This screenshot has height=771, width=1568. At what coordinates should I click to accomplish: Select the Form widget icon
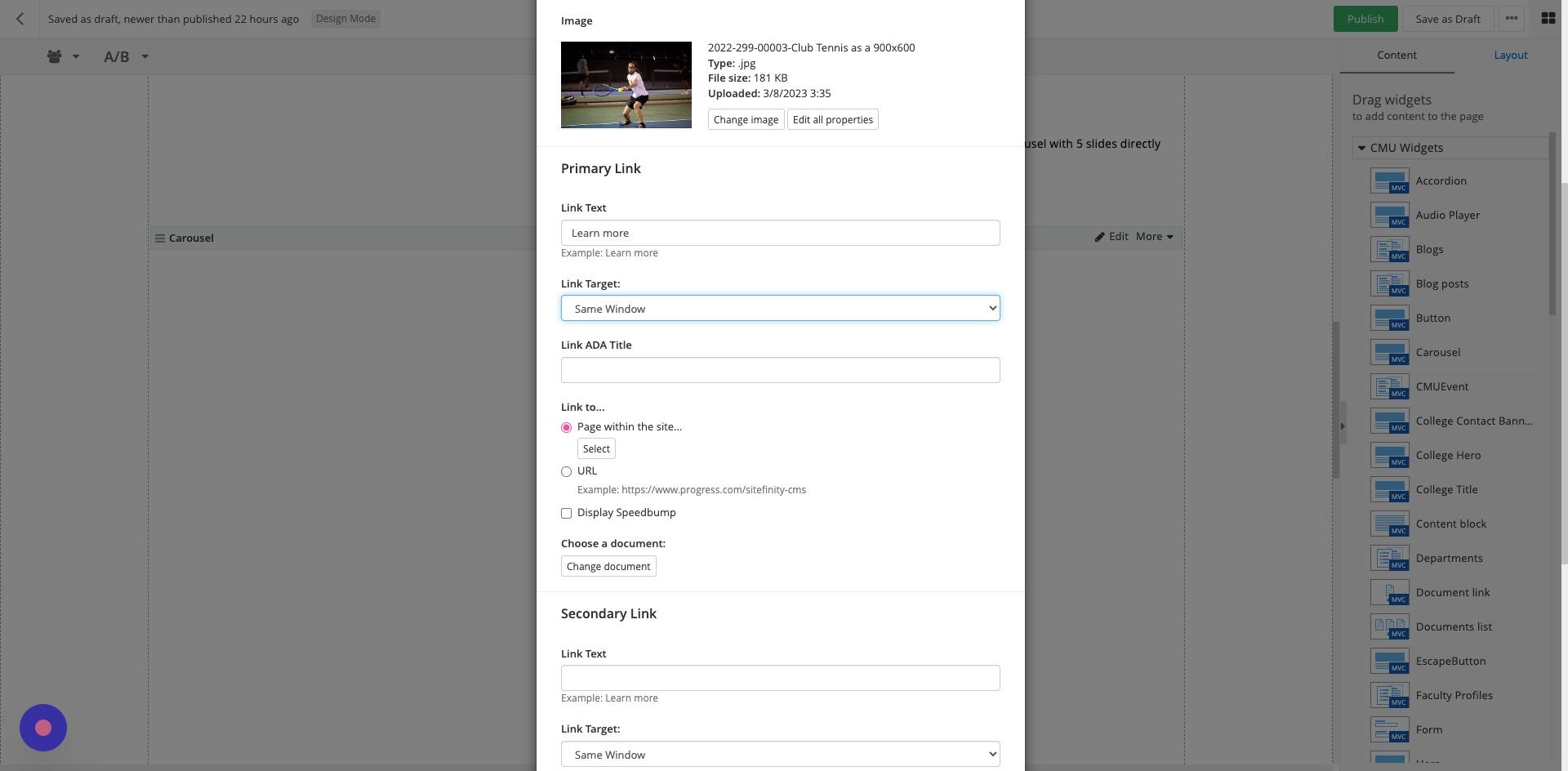[x=1389, y=730]
